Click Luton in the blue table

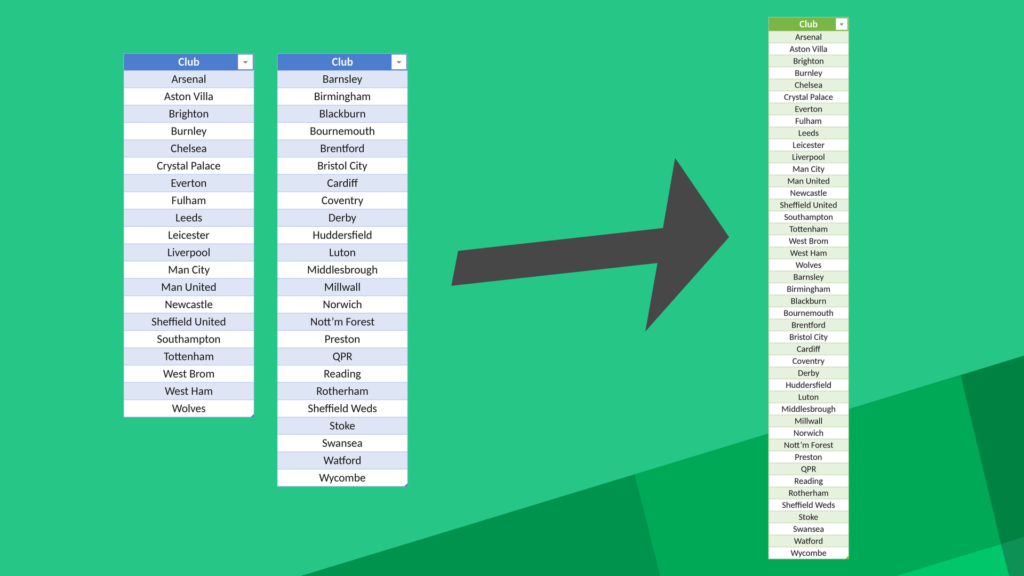click(x=342, y=253)
